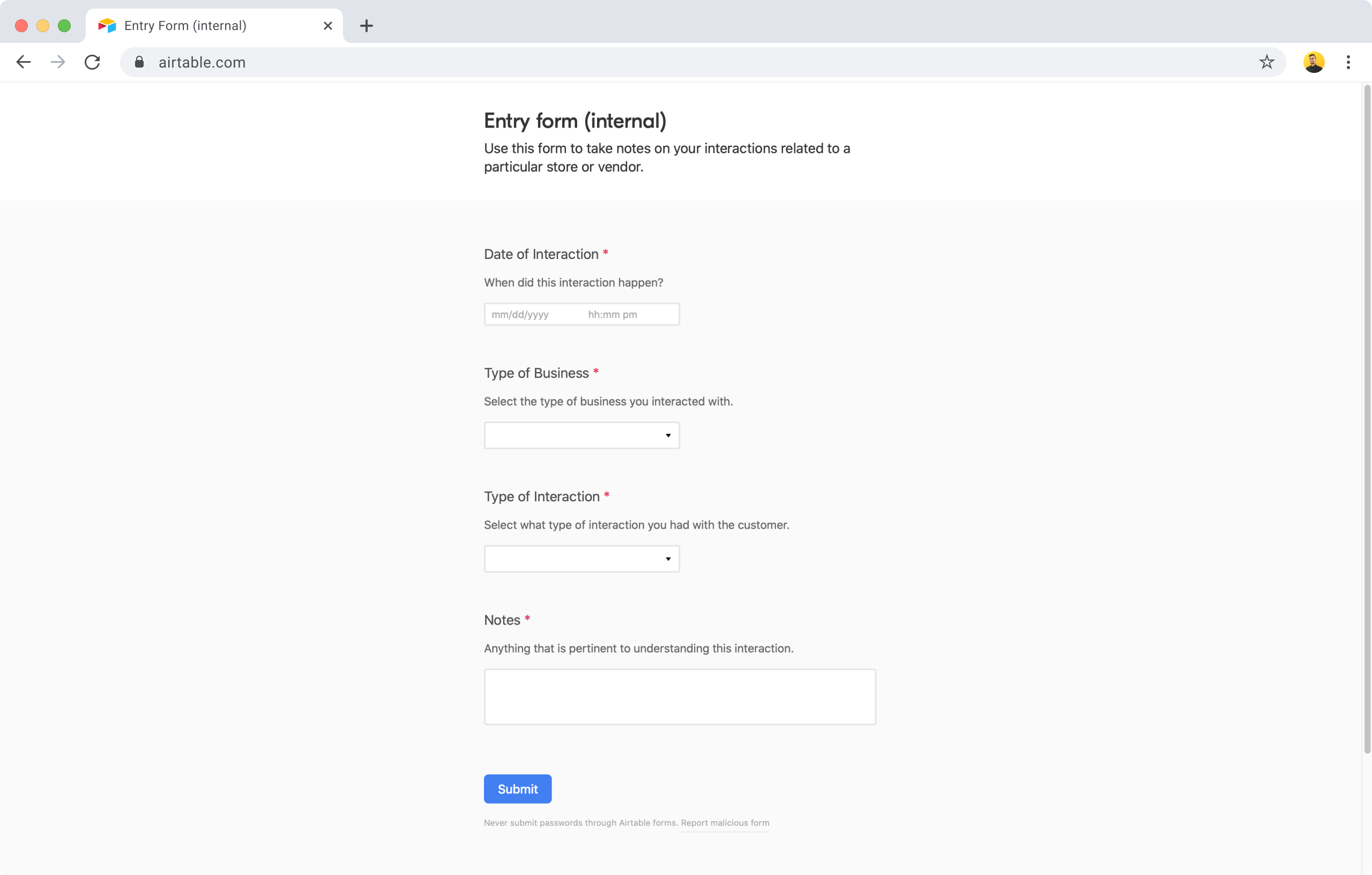The height and width of the screenshot is (875, 1372).
Task: Select the Entry Form (internal) tab
Action: (185, 26)
